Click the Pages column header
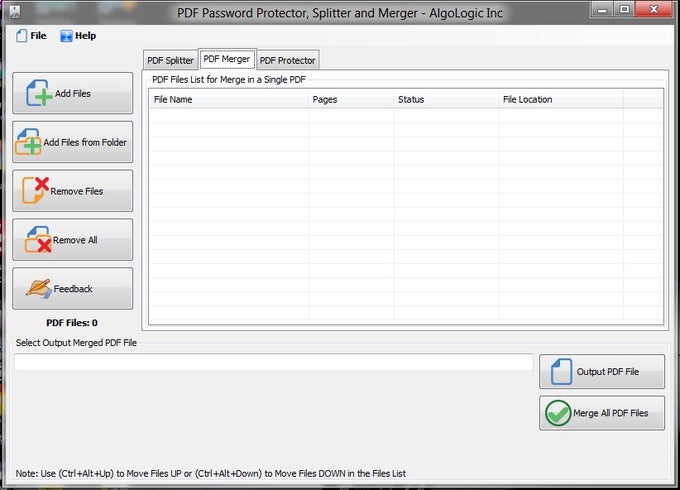 (351, 99)
